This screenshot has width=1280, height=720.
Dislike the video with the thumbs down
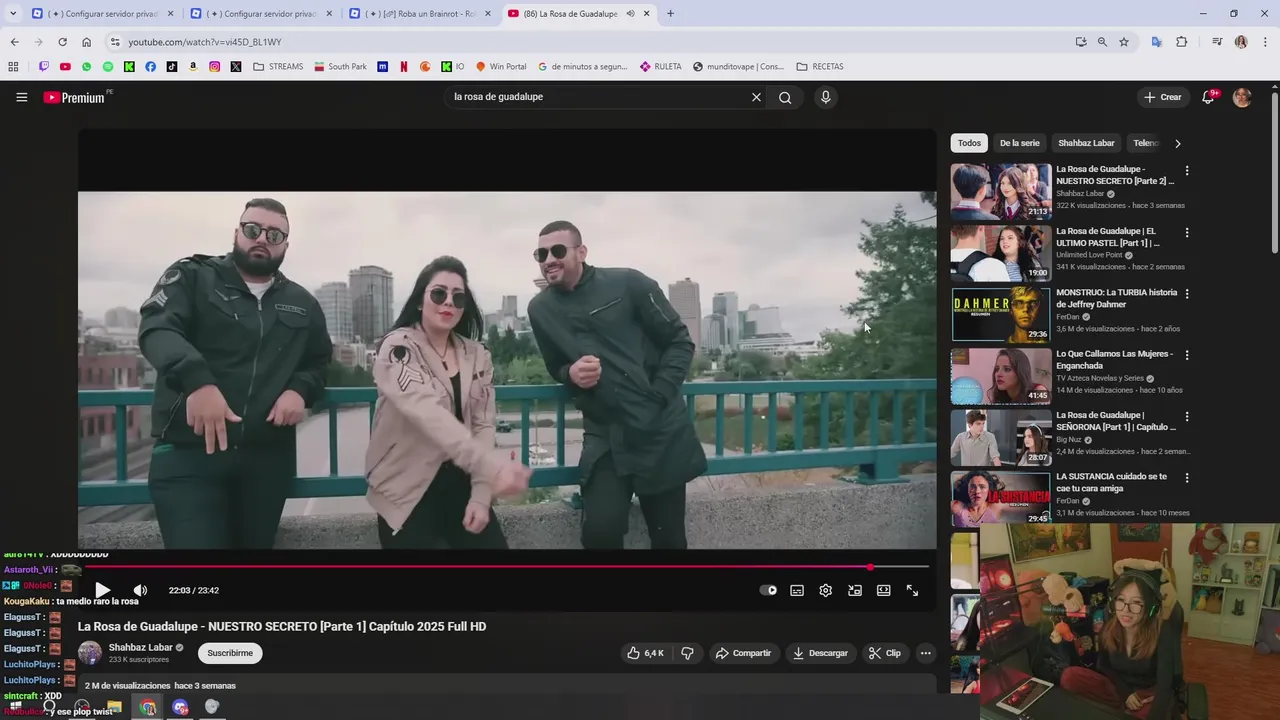[x=687, y=653]
